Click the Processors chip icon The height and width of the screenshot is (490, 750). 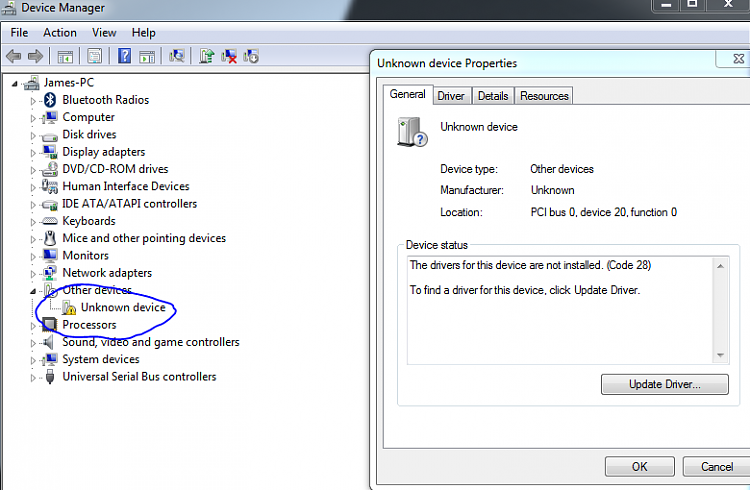tap(50, 324)
